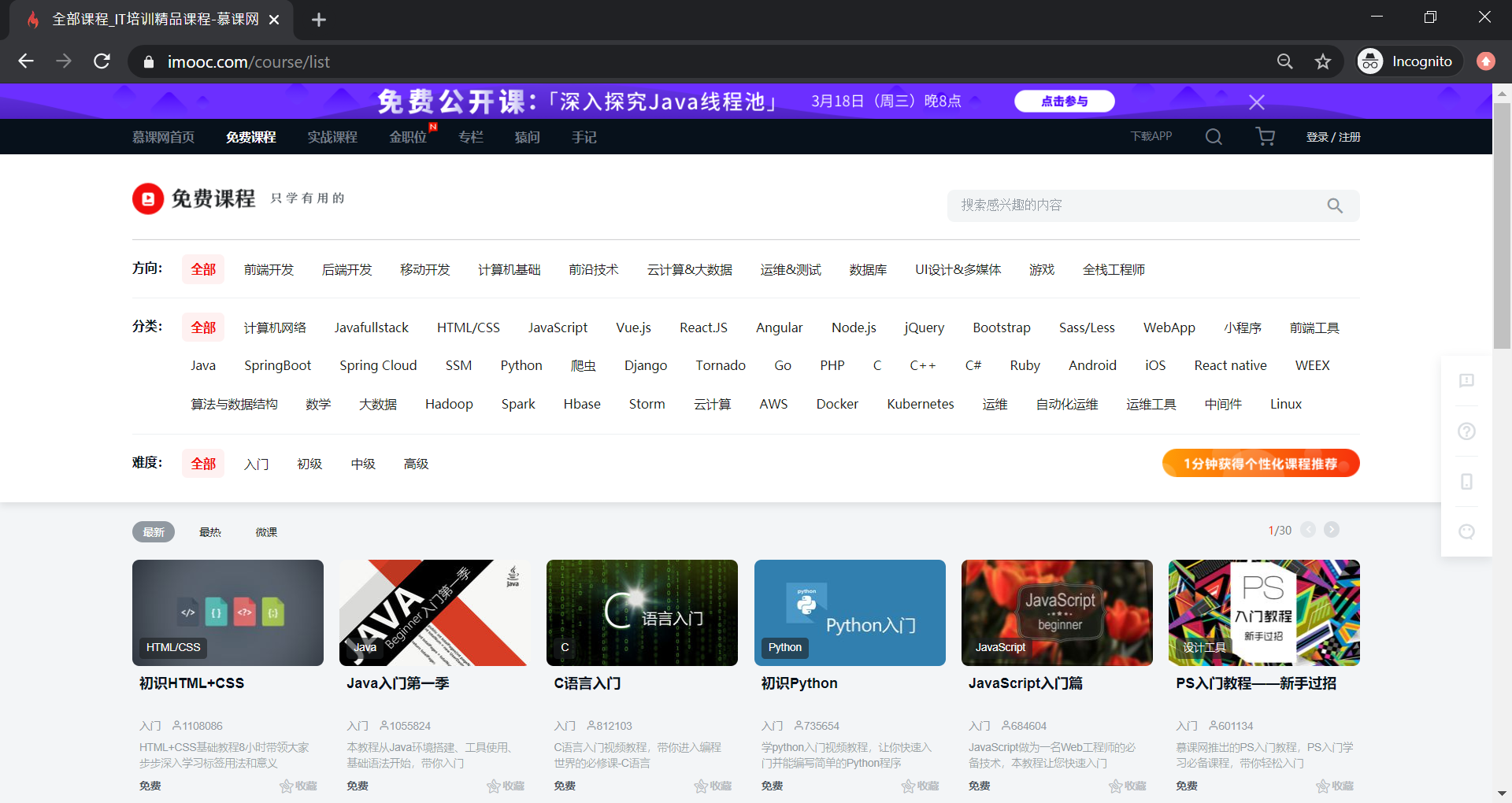Set difficulty to 中级

363,464
